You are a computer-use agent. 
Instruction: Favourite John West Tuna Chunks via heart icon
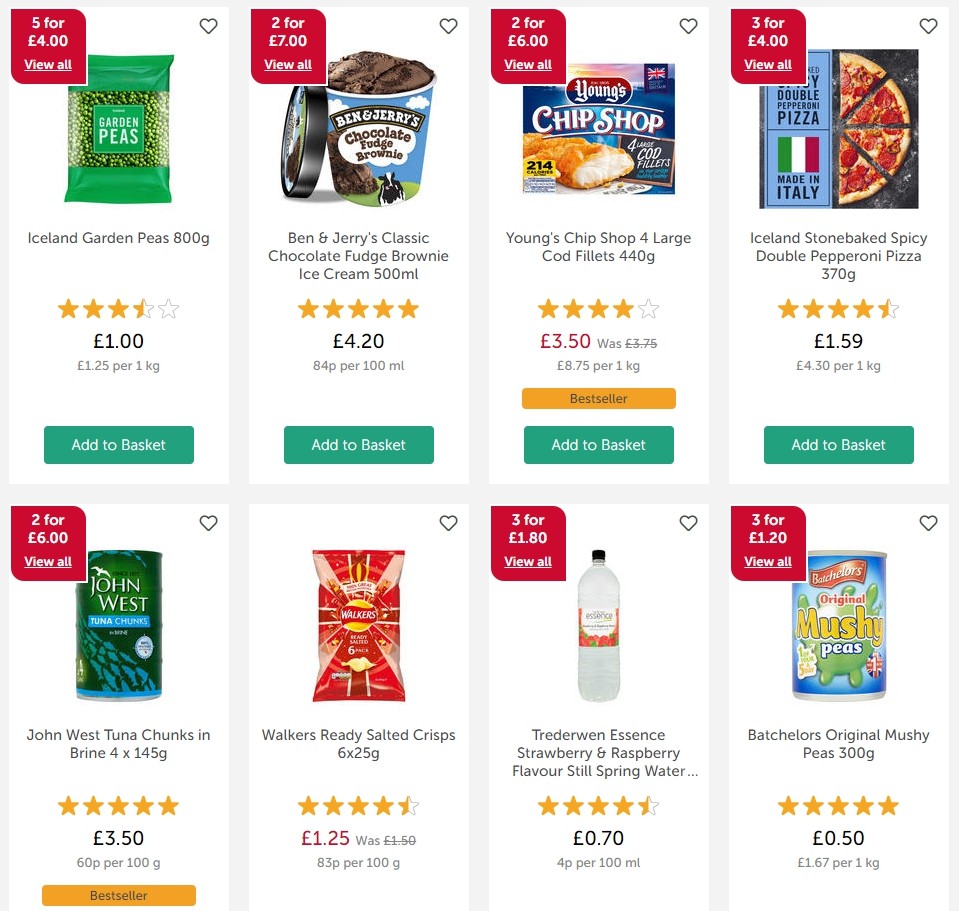tap(208, 523)
